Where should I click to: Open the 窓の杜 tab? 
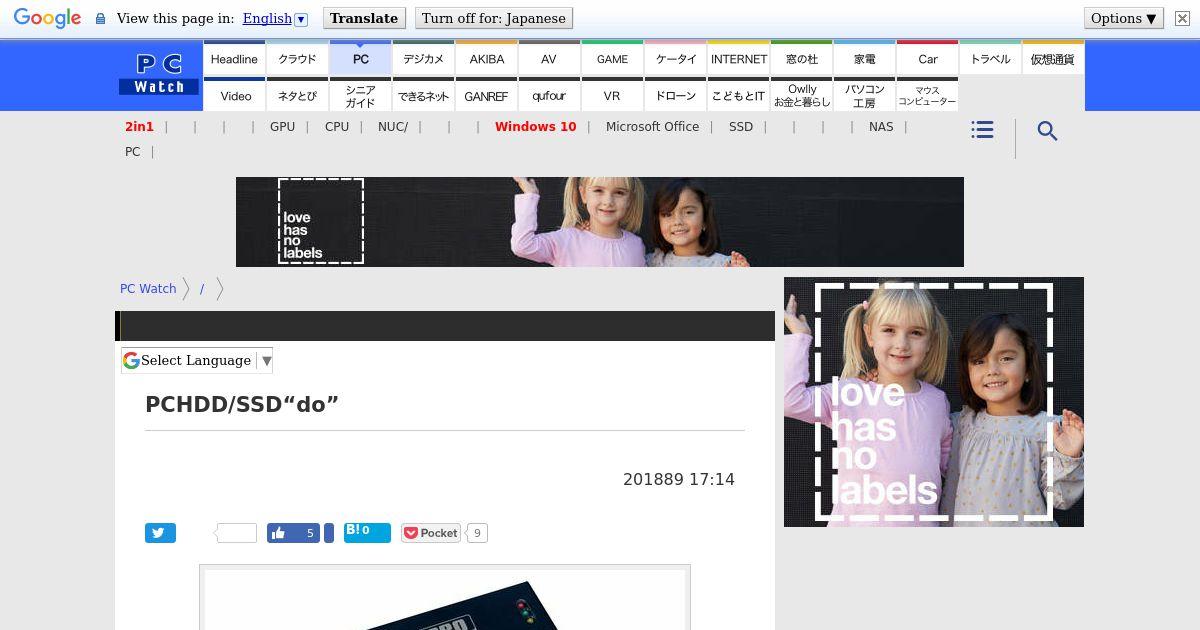click(801, 59)
